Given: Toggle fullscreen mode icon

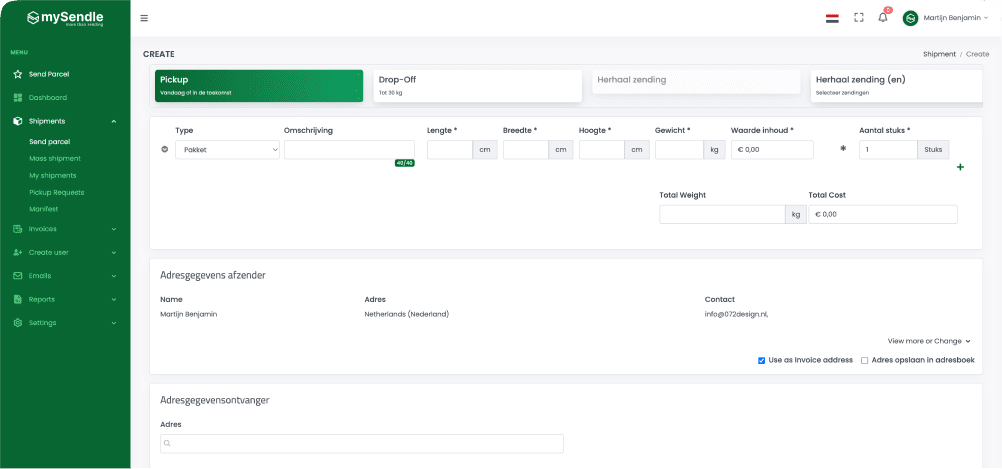Looking at the screenshot, I should 858,18.
